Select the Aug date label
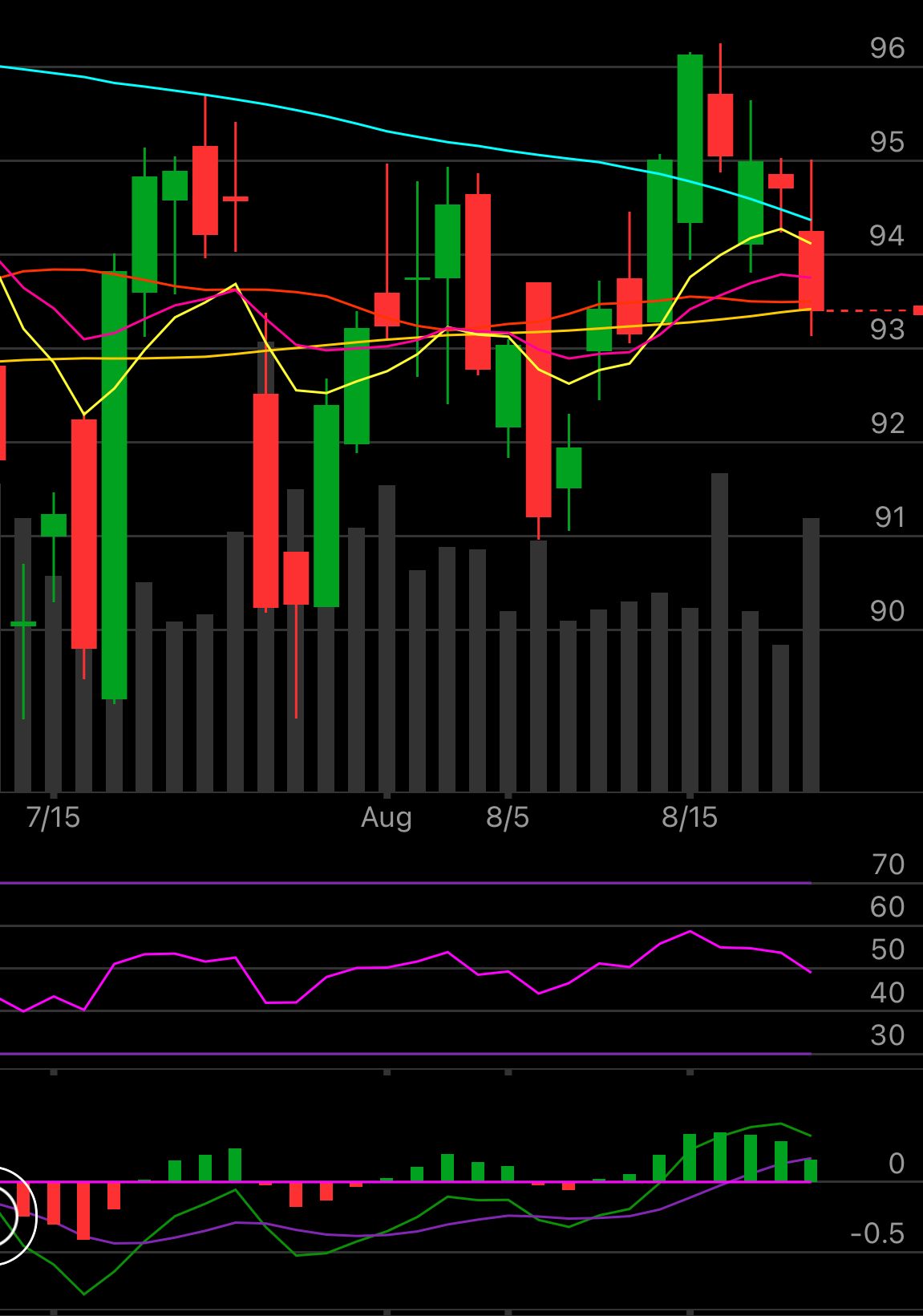Image resolution: width=923 pixels, height=1316 pixels. [x=387, y=818]
